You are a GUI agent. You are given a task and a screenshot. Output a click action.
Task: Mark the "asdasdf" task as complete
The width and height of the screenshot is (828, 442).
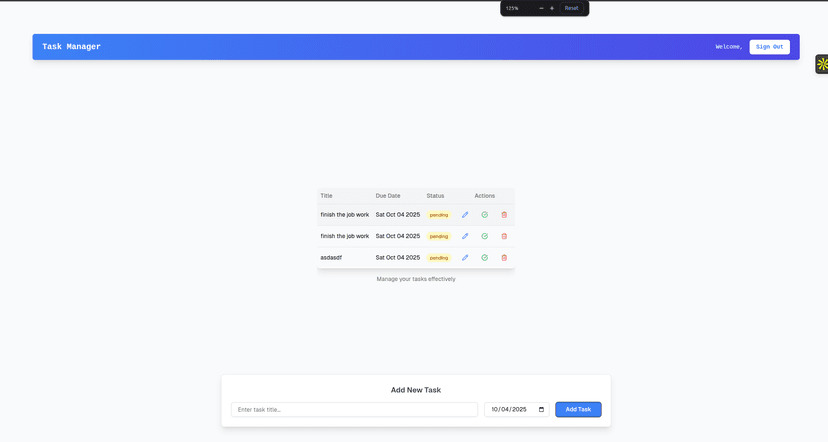tap(485, 258)
